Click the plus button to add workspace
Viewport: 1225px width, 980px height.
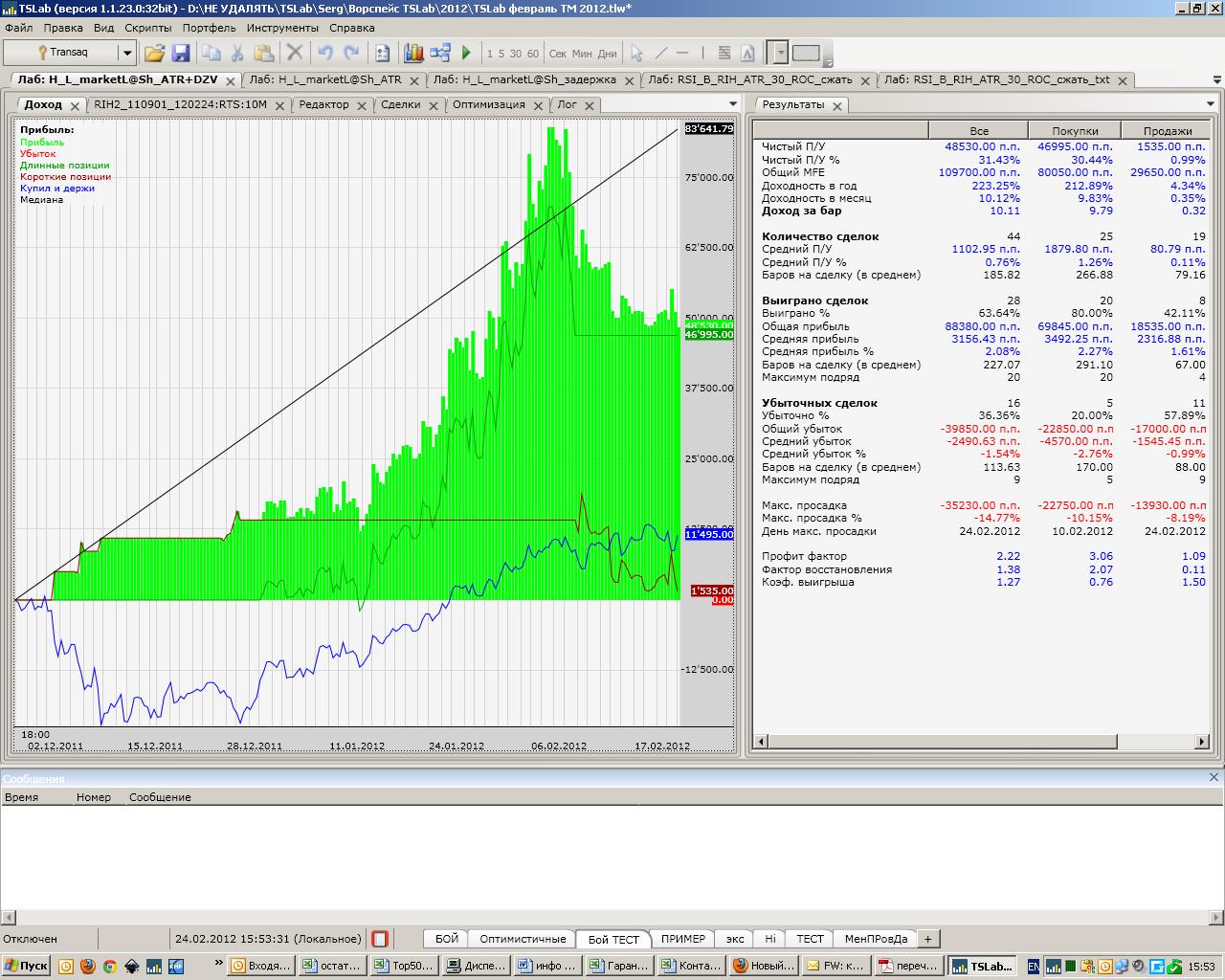pyautogui.click(x=927, y=939)
